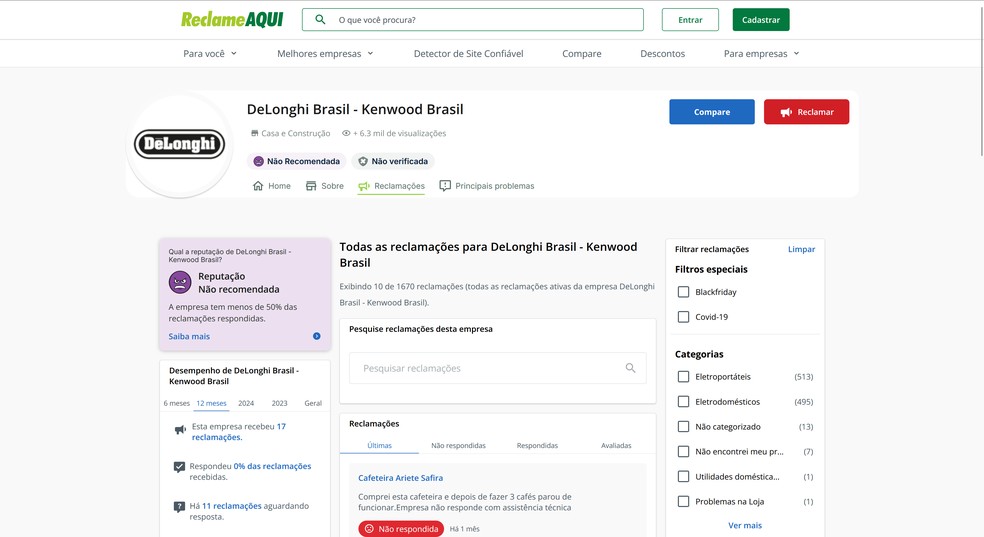984x537 pixels.
Task: Switch to the 12 meses tab
Action: pos(211,403)
